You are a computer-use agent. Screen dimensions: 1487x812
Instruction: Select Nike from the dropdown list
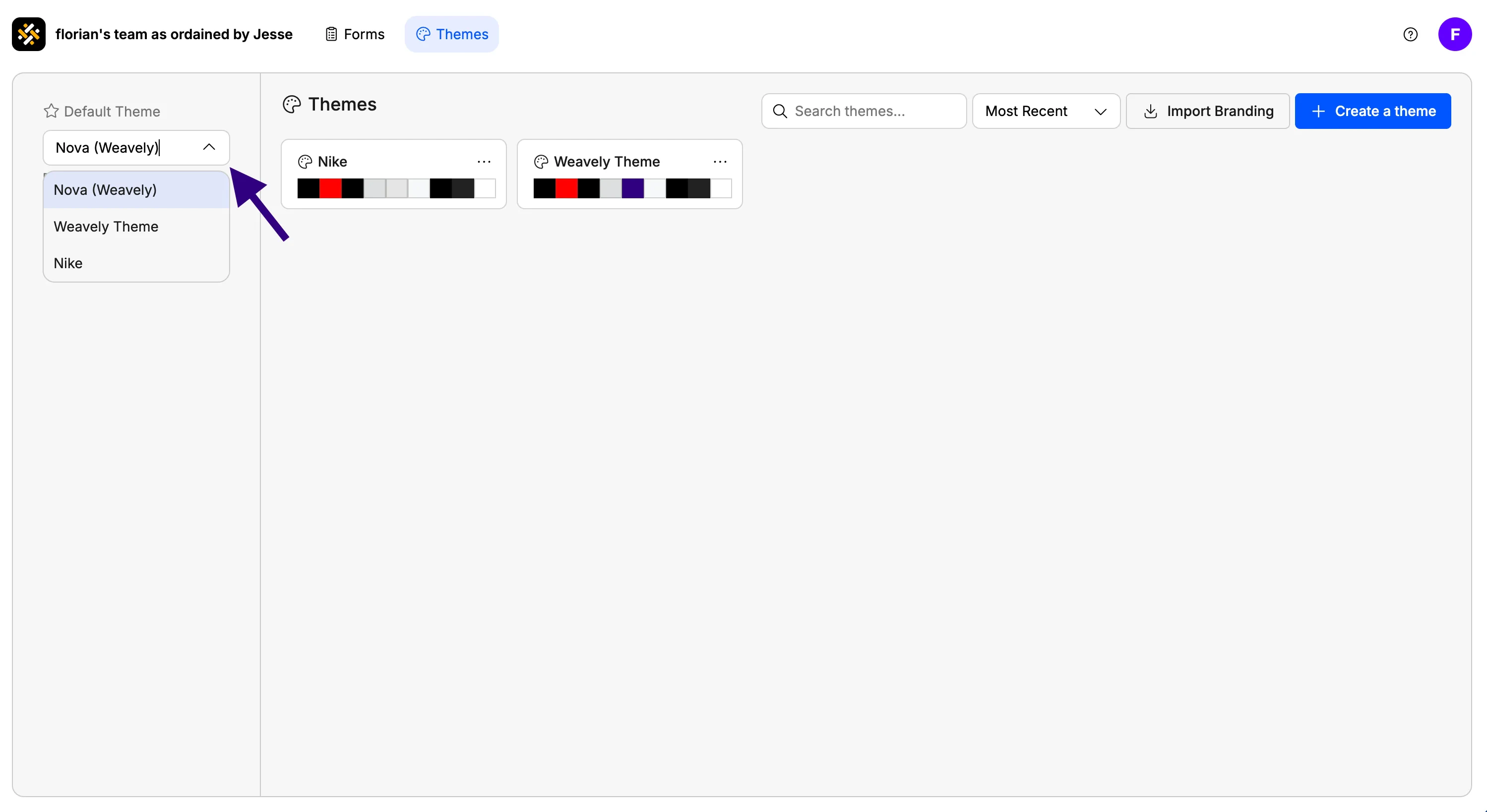136,263
